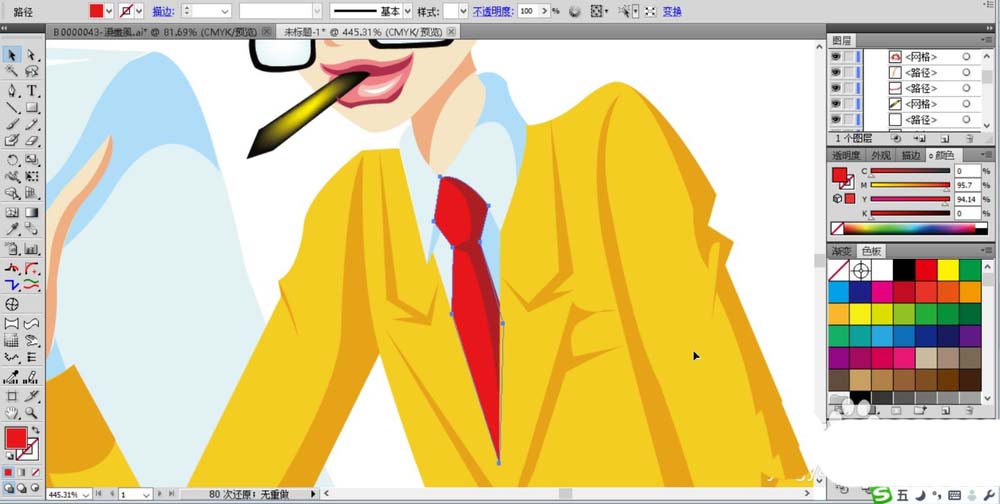Screen dimensions: 1000x504
Task: Open the zoom level dropdown at bottom
Action: tap(87, 494)
